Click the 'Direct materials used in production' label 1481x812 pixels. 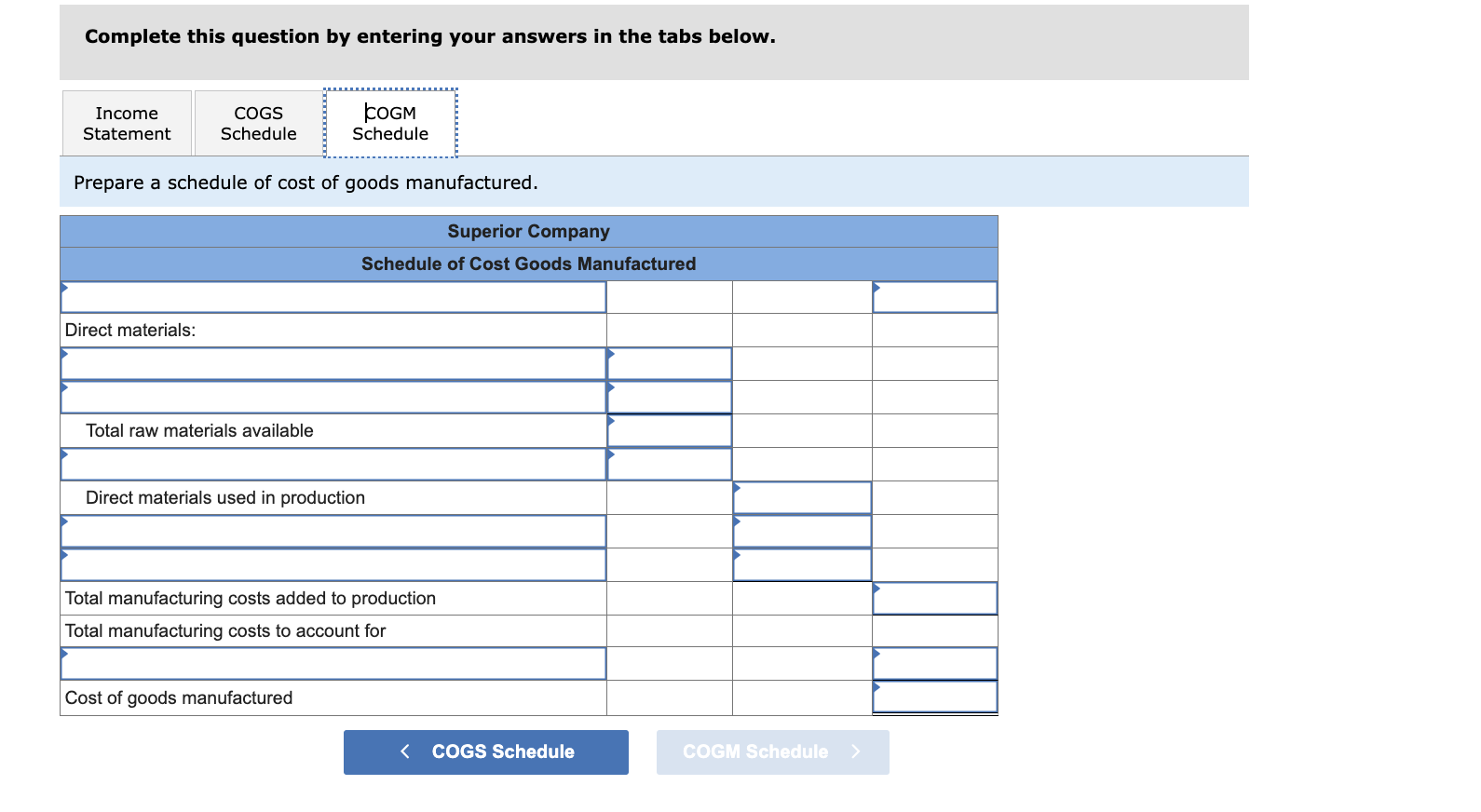[x=225, y=497]
